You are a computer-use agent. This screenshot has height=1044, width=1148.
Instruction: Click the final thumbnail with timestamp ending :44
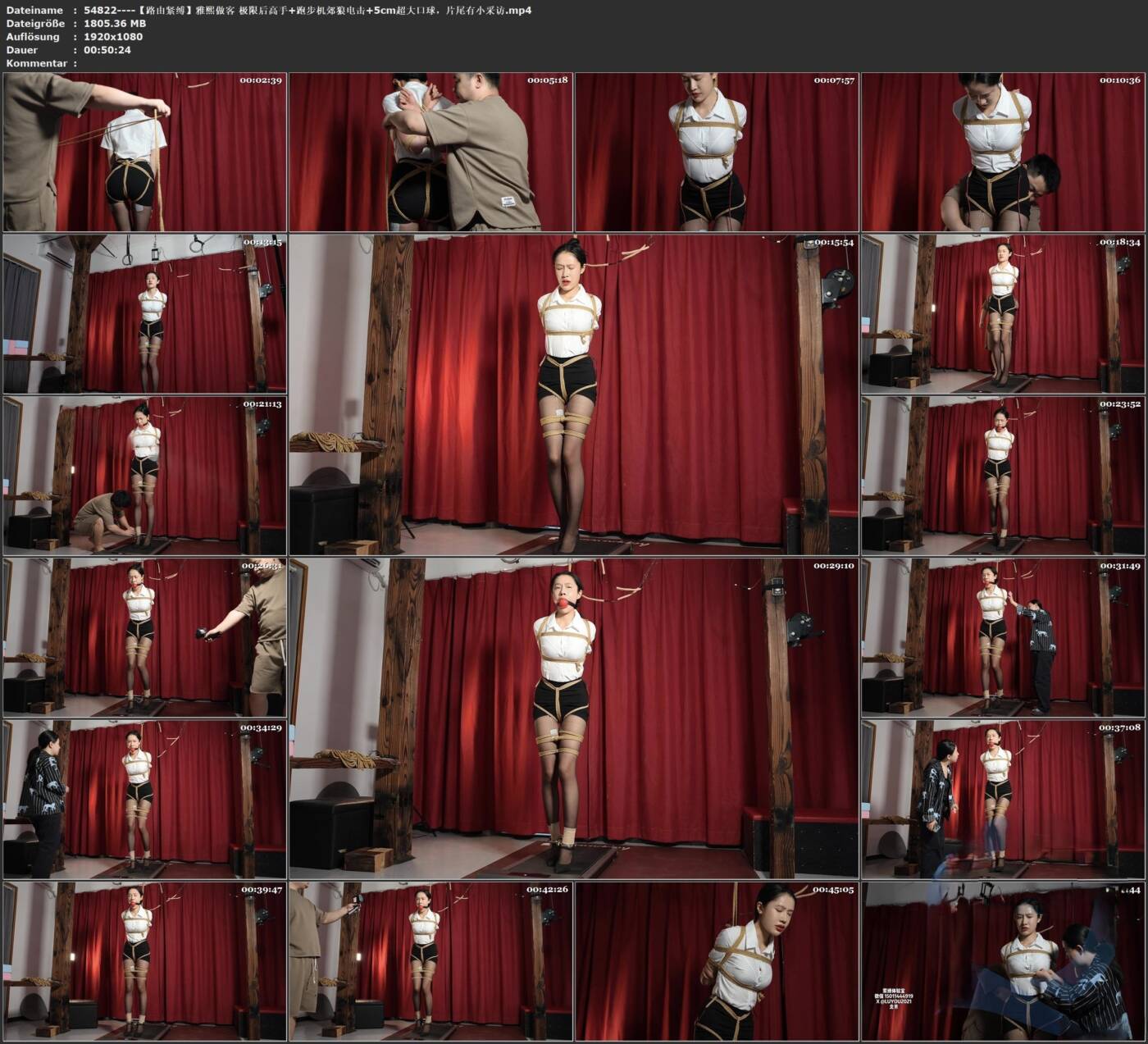coord(1004,961)
